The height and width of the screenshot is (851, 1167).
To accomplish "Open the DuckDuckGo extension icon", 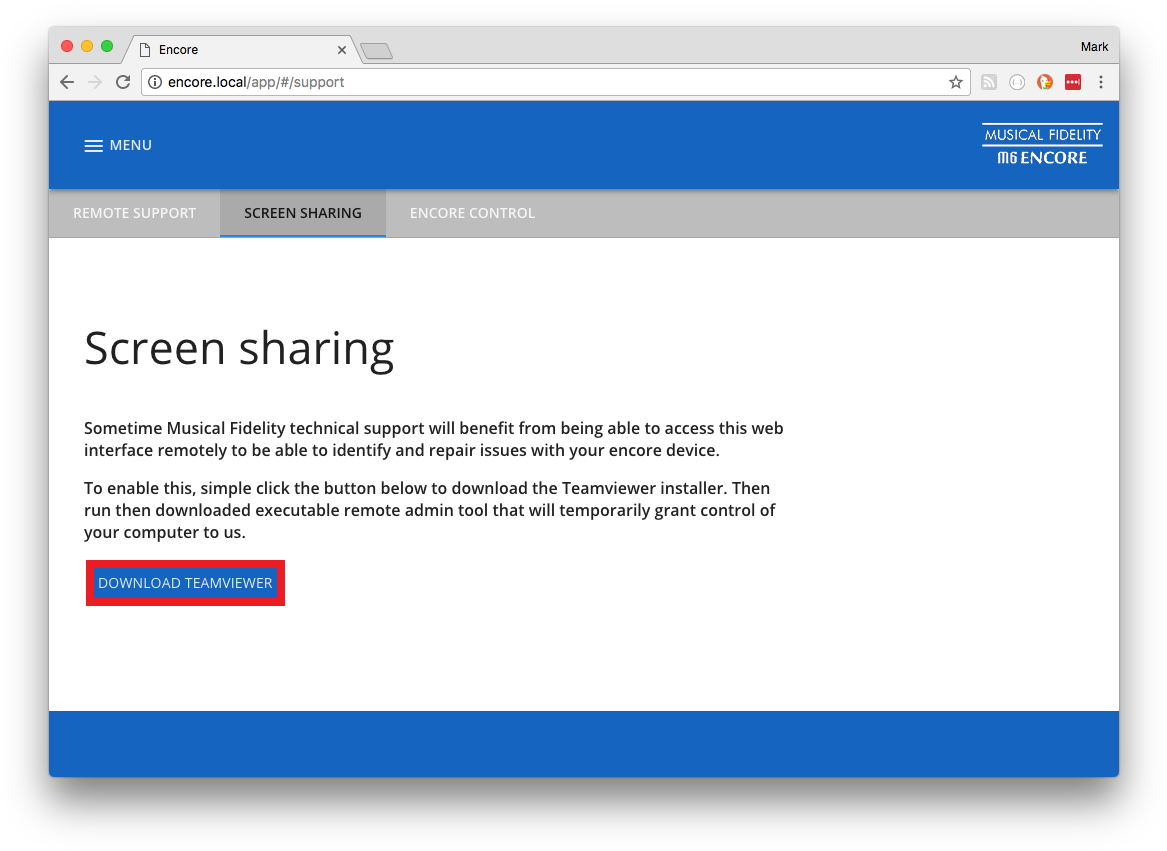I will point(1044,83).
